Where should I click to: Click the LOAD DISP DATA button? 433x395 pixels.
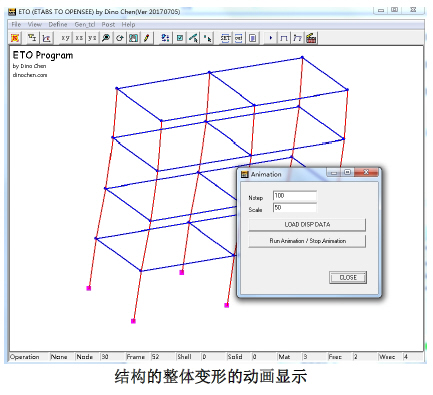(307, 225)
